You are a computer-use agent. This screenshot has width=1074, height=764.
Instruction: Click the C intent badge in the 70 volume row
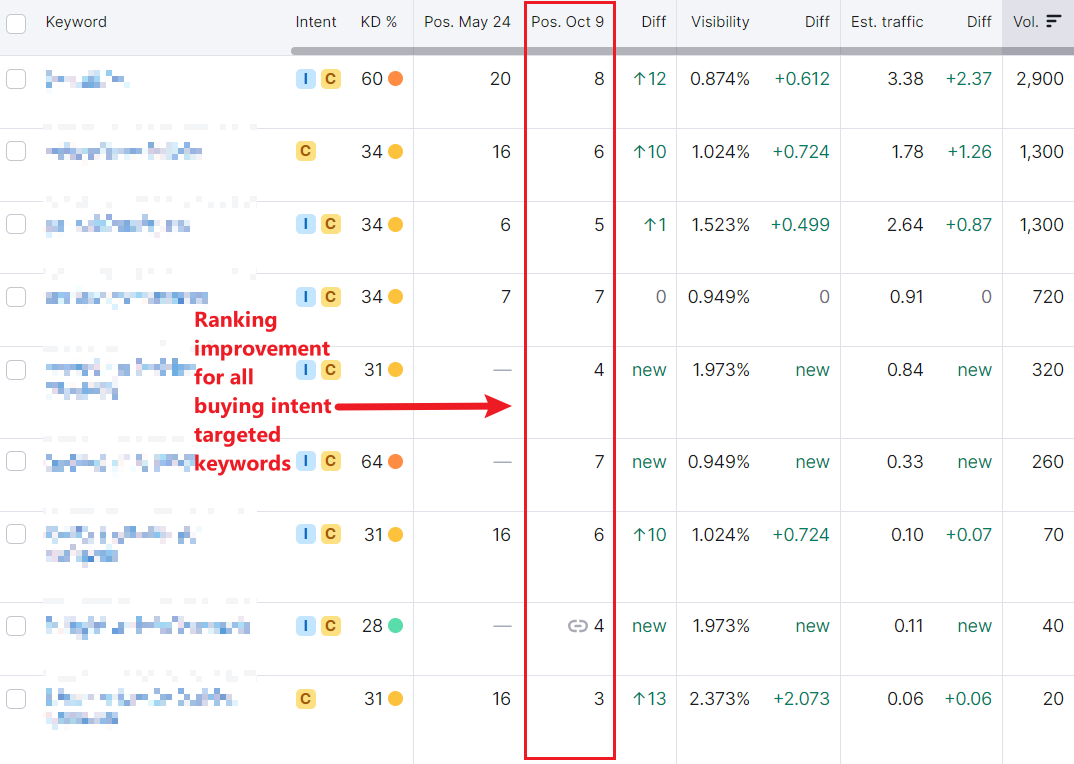point(331,534)
